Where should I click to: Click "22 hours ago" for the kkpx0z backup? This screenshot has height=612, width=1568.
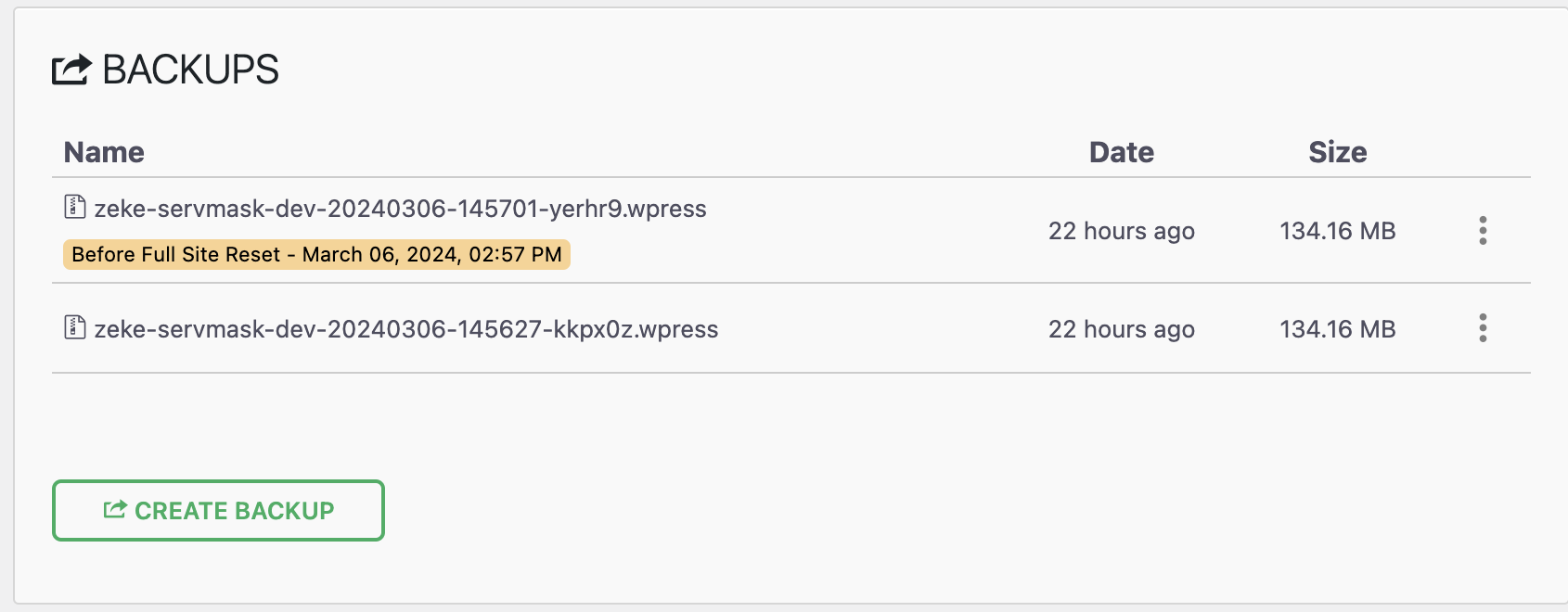point(1121,329)
